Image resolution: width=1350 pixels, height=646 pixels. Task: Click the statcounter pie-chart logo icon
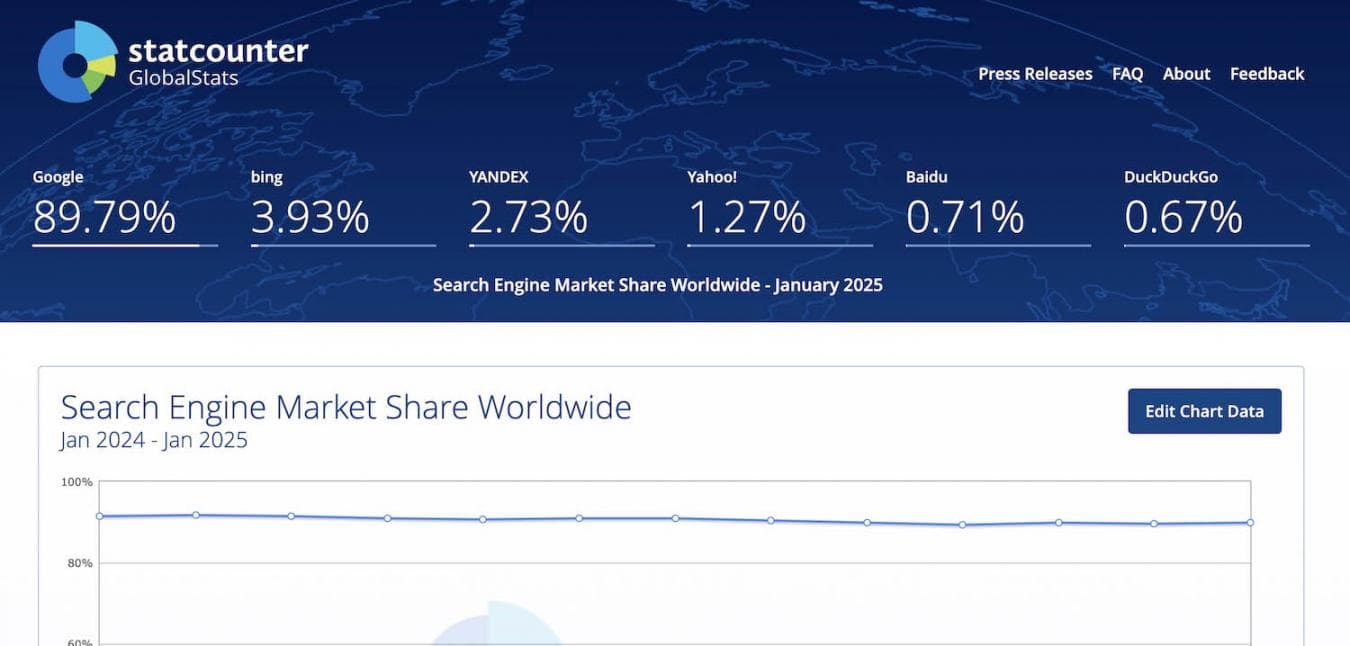(78, 63)
